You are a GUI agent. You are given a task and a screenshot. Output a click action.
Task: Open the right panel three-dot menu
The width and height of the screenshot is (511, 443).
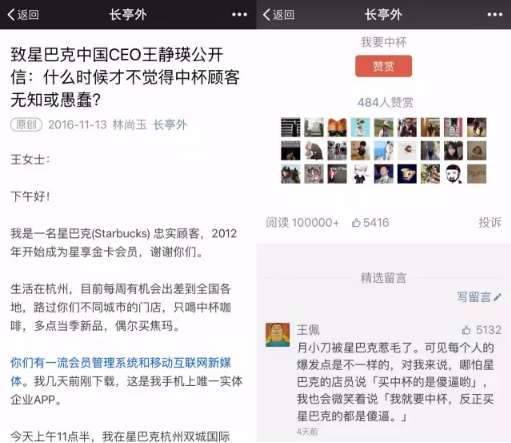(495, 14)
